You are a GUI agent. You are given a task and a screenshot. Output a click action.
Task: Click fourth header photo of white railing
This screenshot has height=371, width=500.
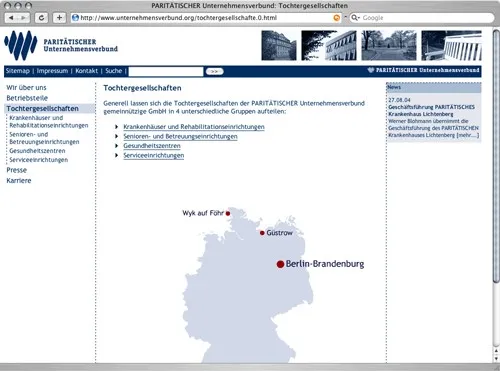(451, 45)
